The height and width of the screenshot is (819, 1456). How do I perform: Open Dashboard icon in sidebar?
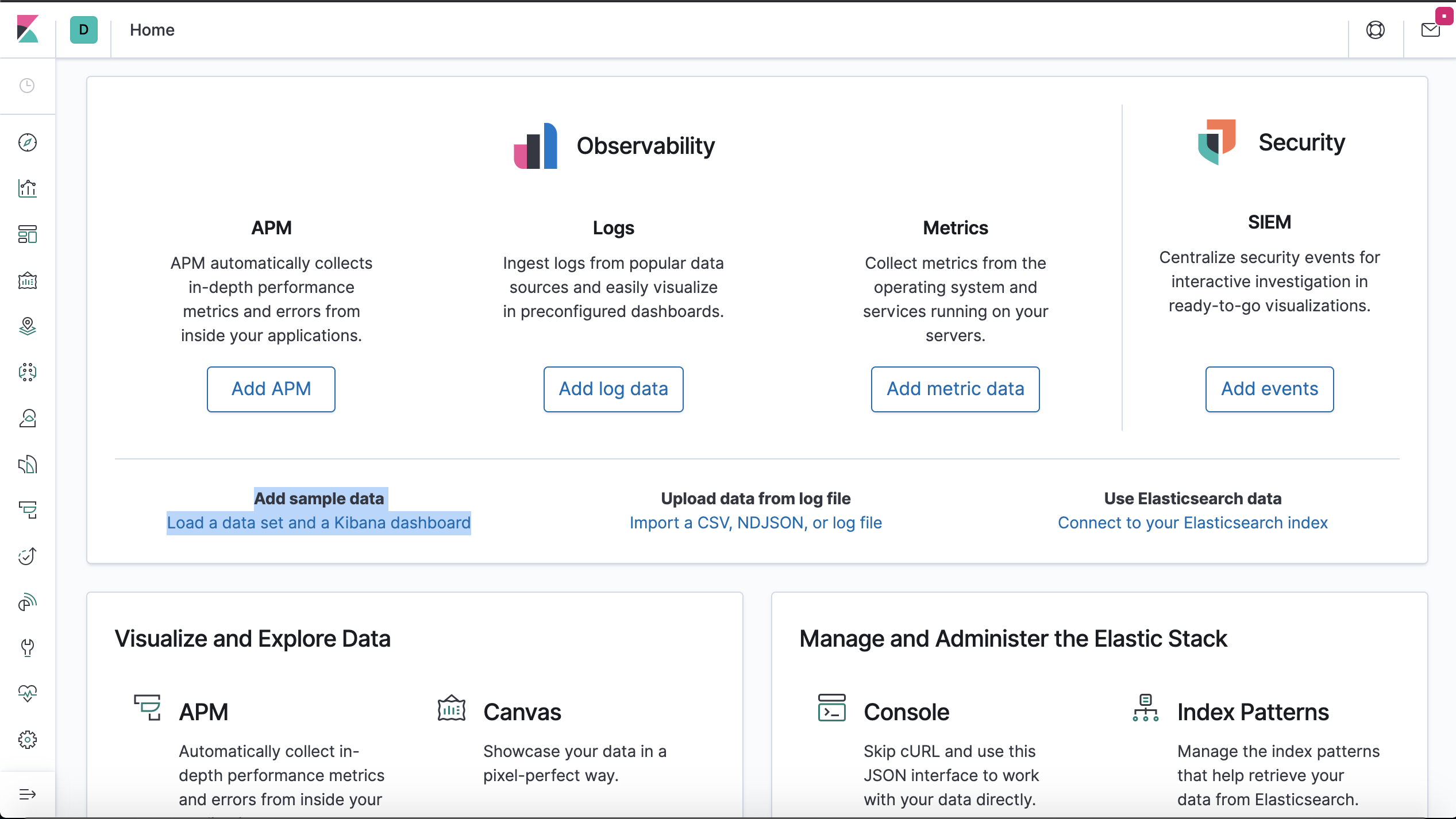pyautogui.click(x=28, y=234)
